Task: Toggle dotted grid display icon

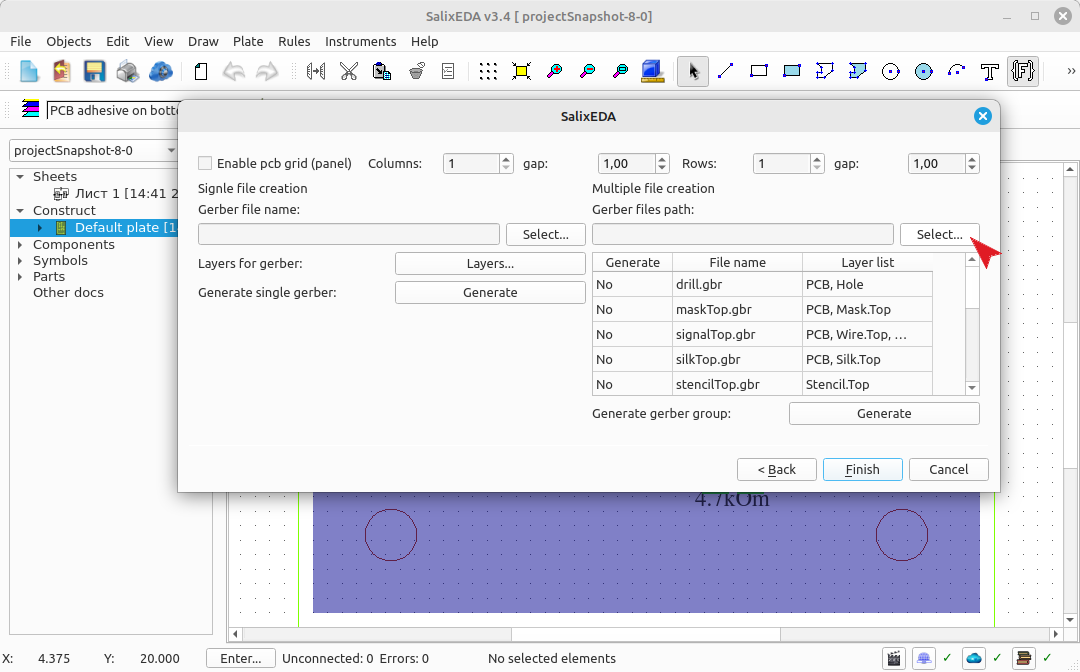Action: pyautogui.click(x=488, y=72)
